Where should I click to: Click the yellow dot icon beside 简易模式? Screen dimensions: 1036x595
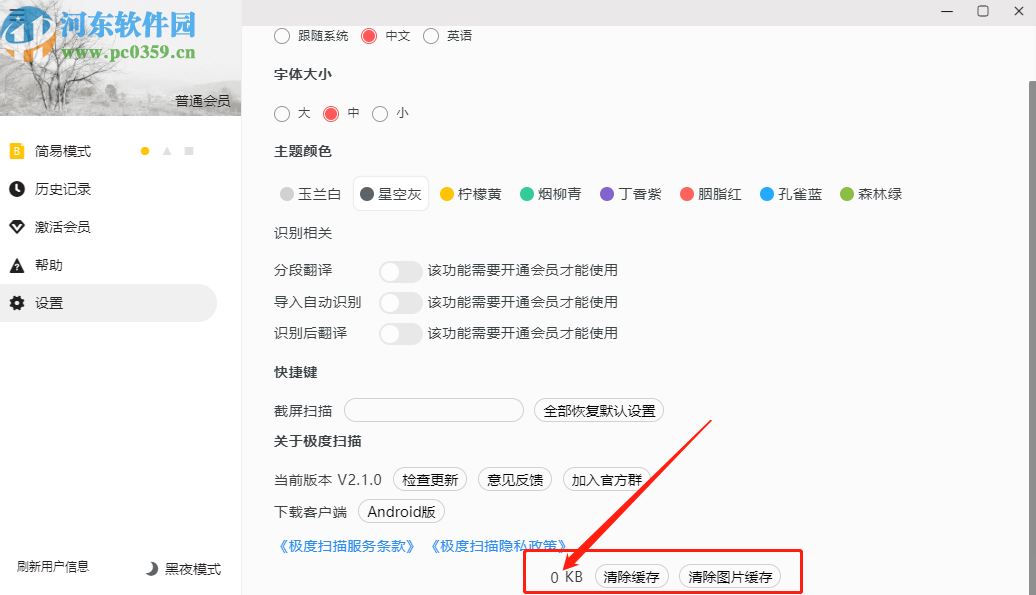[144, 150]
